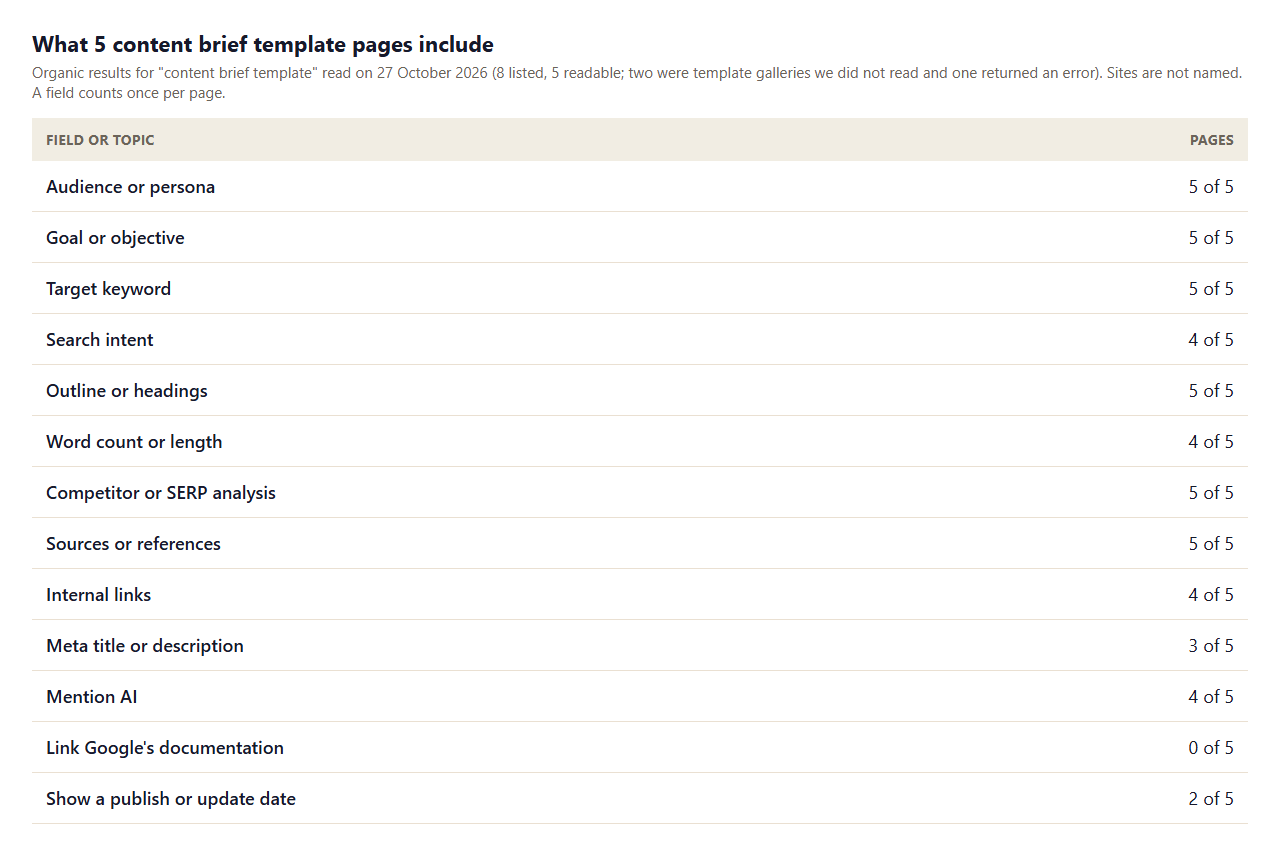Viewport: 1280px width, 852px height.
Task: Click the "PAGES" column header
Action: 1211,140
